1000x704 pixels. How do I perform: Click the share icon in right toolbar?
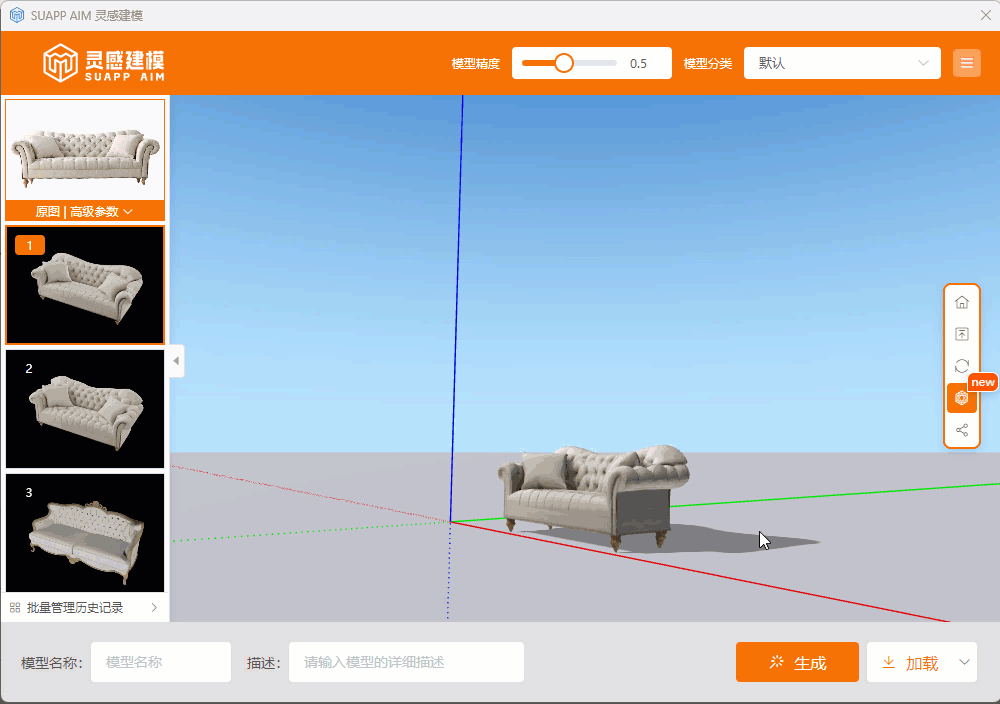[962, 430]
